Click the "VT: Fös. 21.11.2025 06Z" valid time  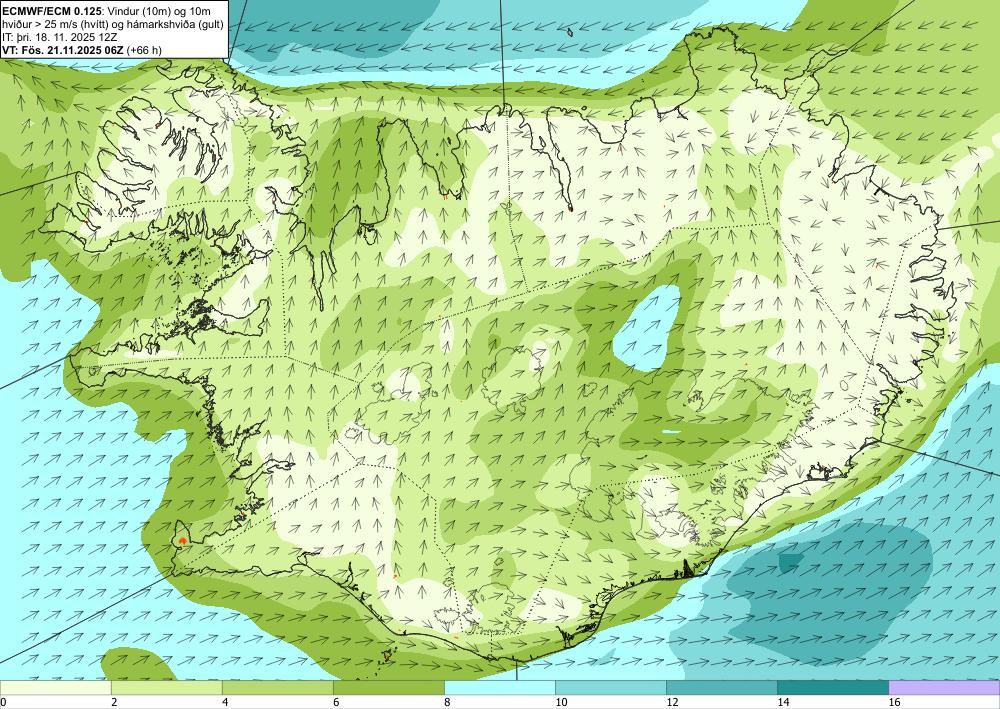(x=64, y=50)
